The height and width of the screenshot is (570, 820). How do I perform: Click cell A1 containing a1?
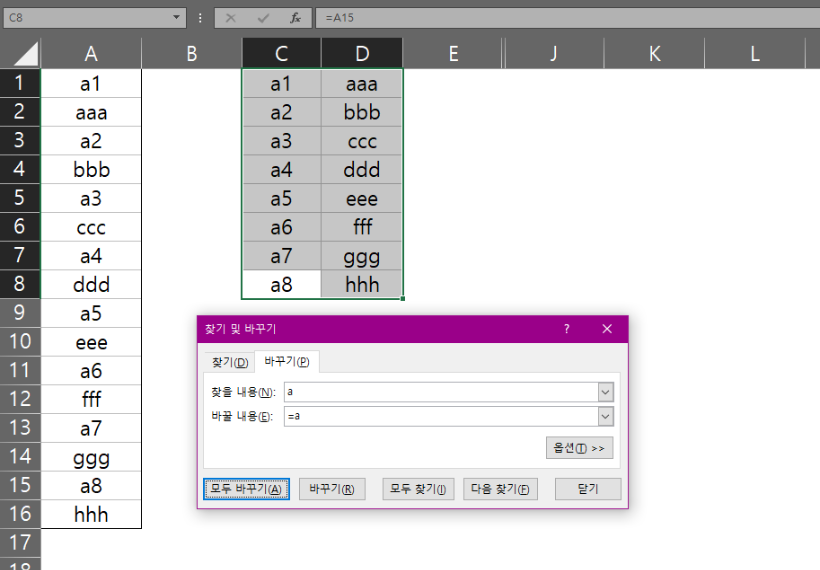(91, 84)
